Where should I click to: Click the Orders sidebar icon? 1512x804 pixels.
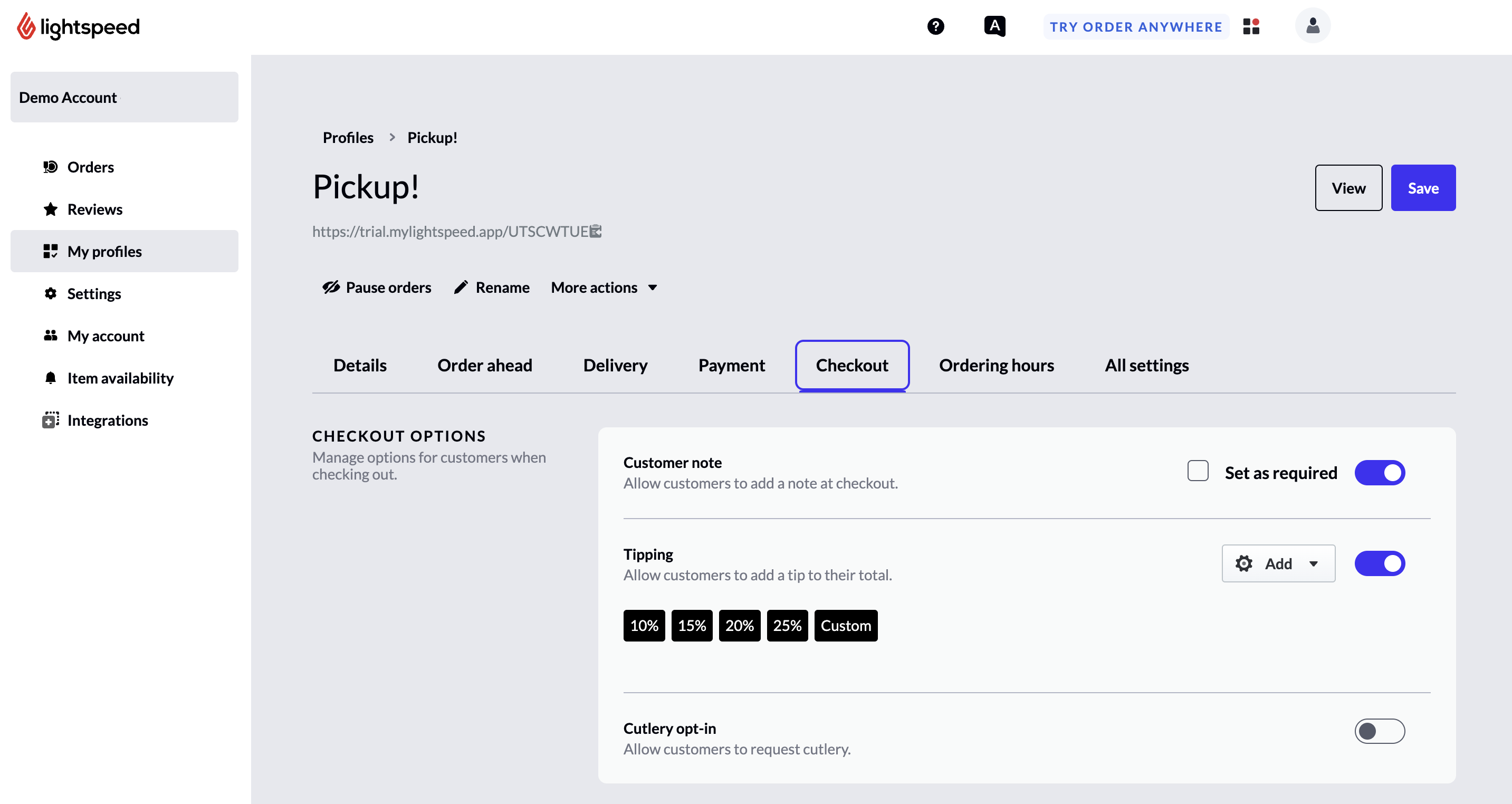tap(51, 167)
